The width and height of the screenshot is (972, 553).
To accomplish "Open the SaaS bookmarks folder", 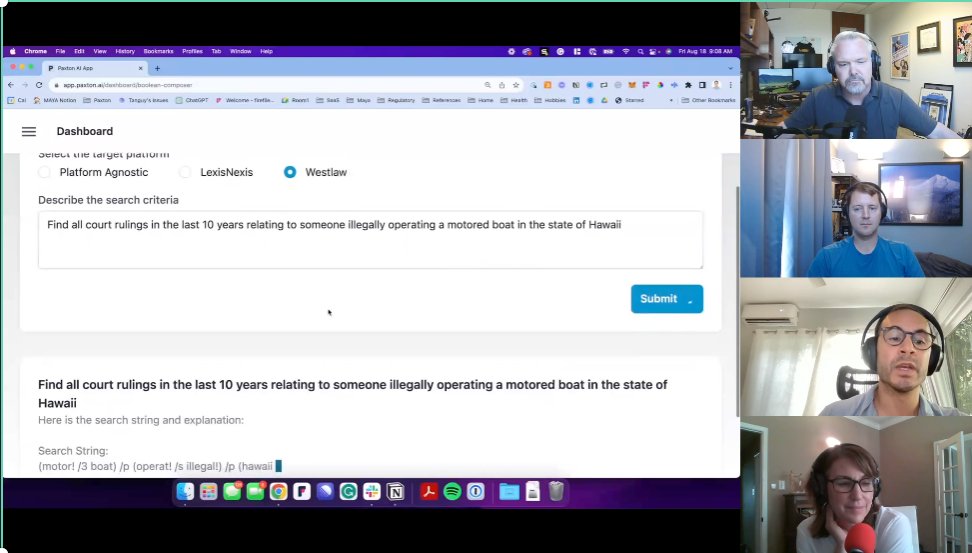I will pos(328,100).
